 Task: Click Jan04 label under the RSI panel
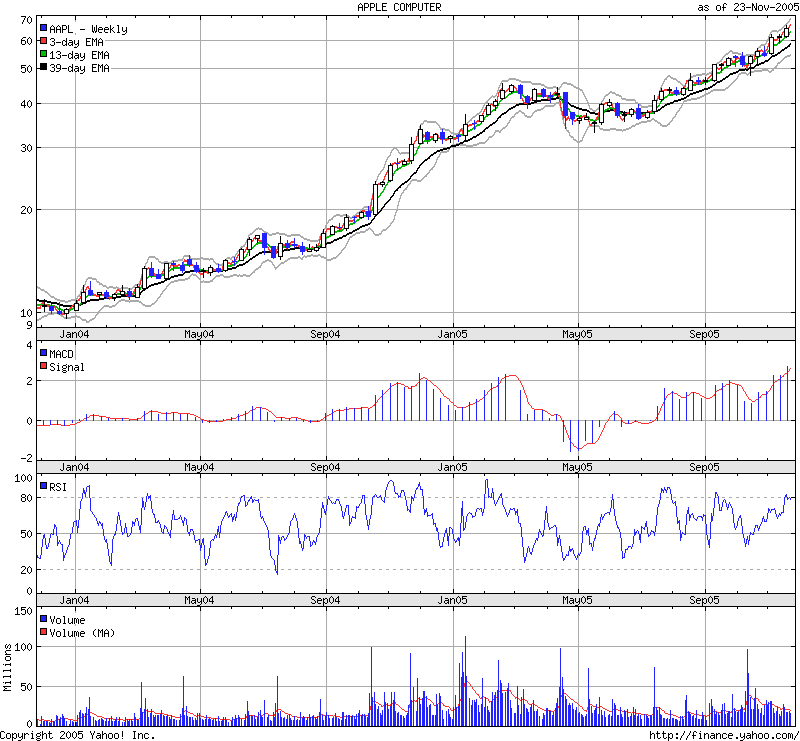(74, 600)
